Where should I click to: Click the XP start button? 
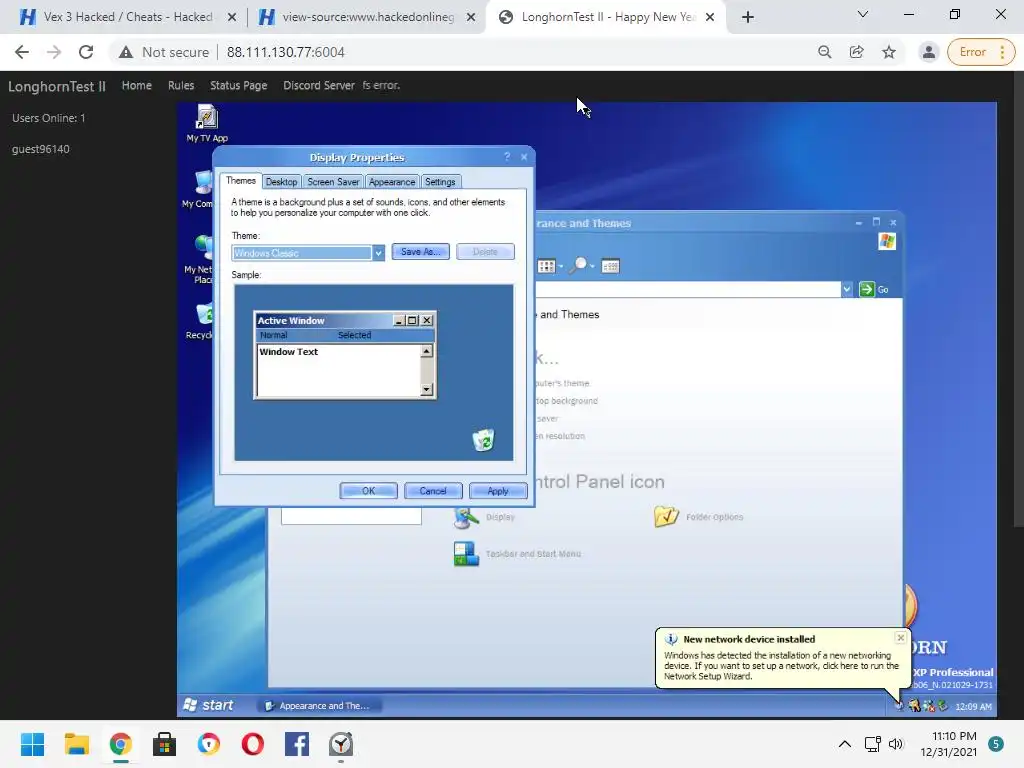210,705
